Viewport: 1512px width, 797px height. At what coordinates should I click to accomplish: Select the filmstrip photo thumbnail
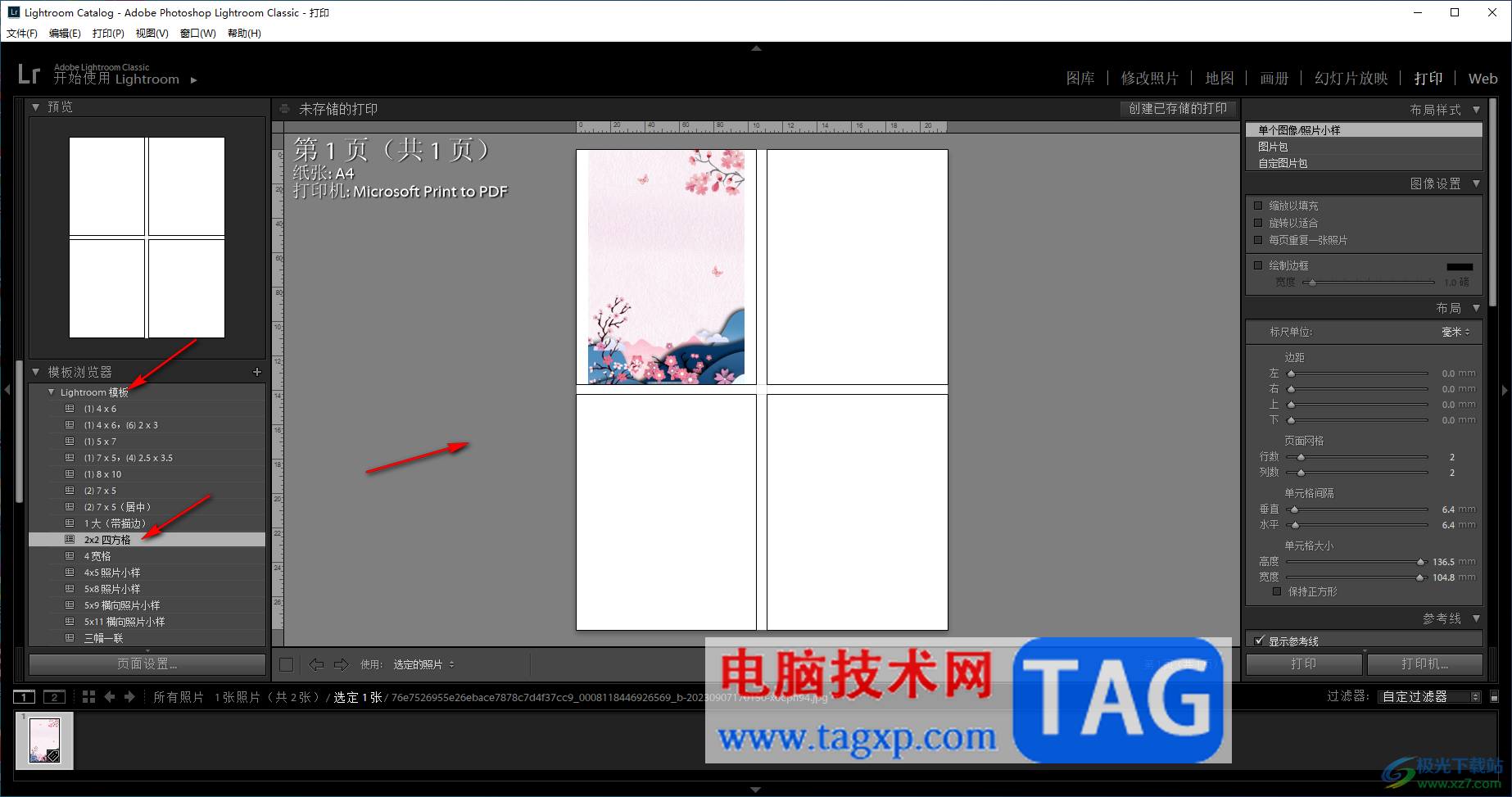[x=44, y=740]
